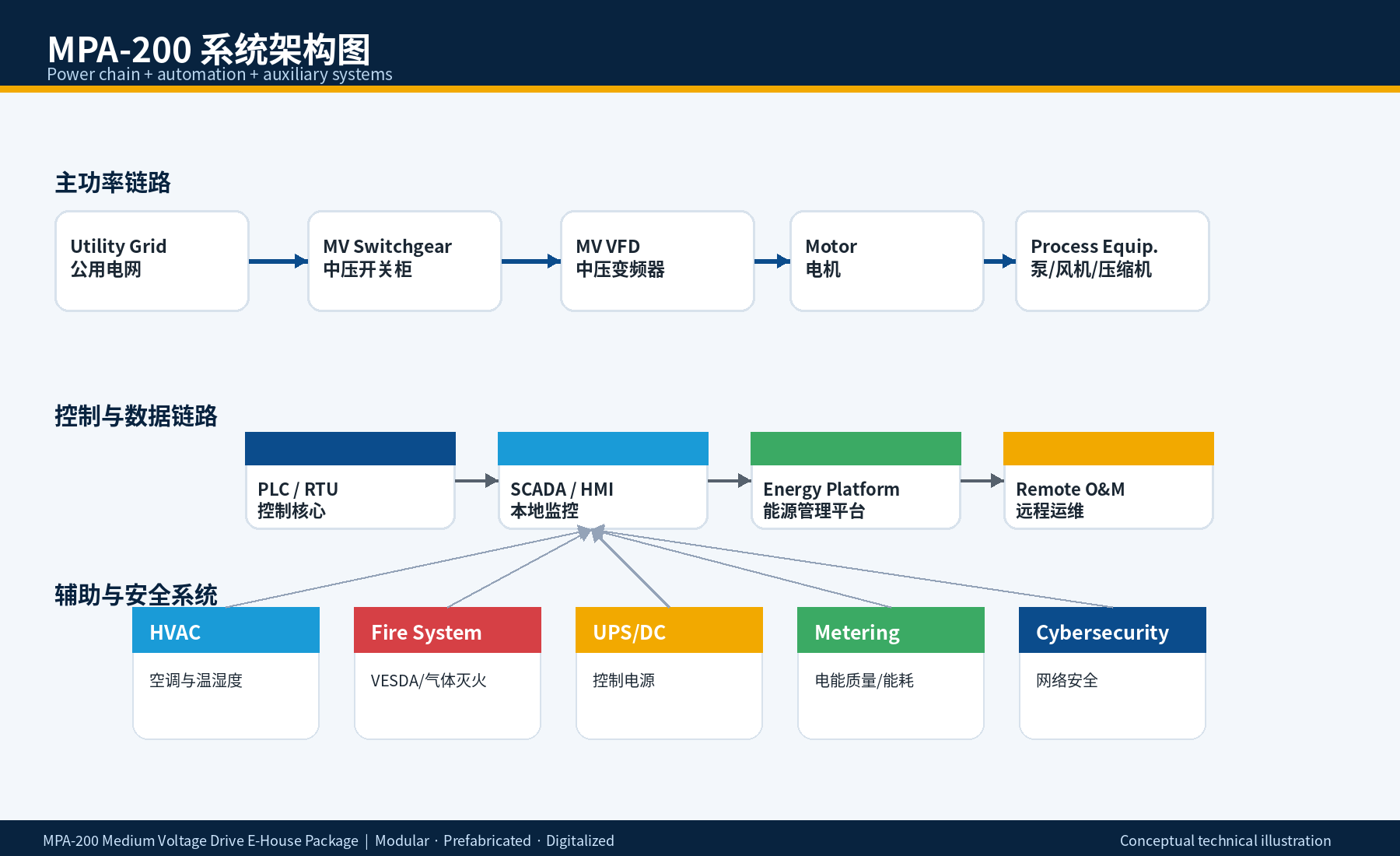
Task: Click the arrow from Motor to Process Equip.
Action: click(999, 261)
